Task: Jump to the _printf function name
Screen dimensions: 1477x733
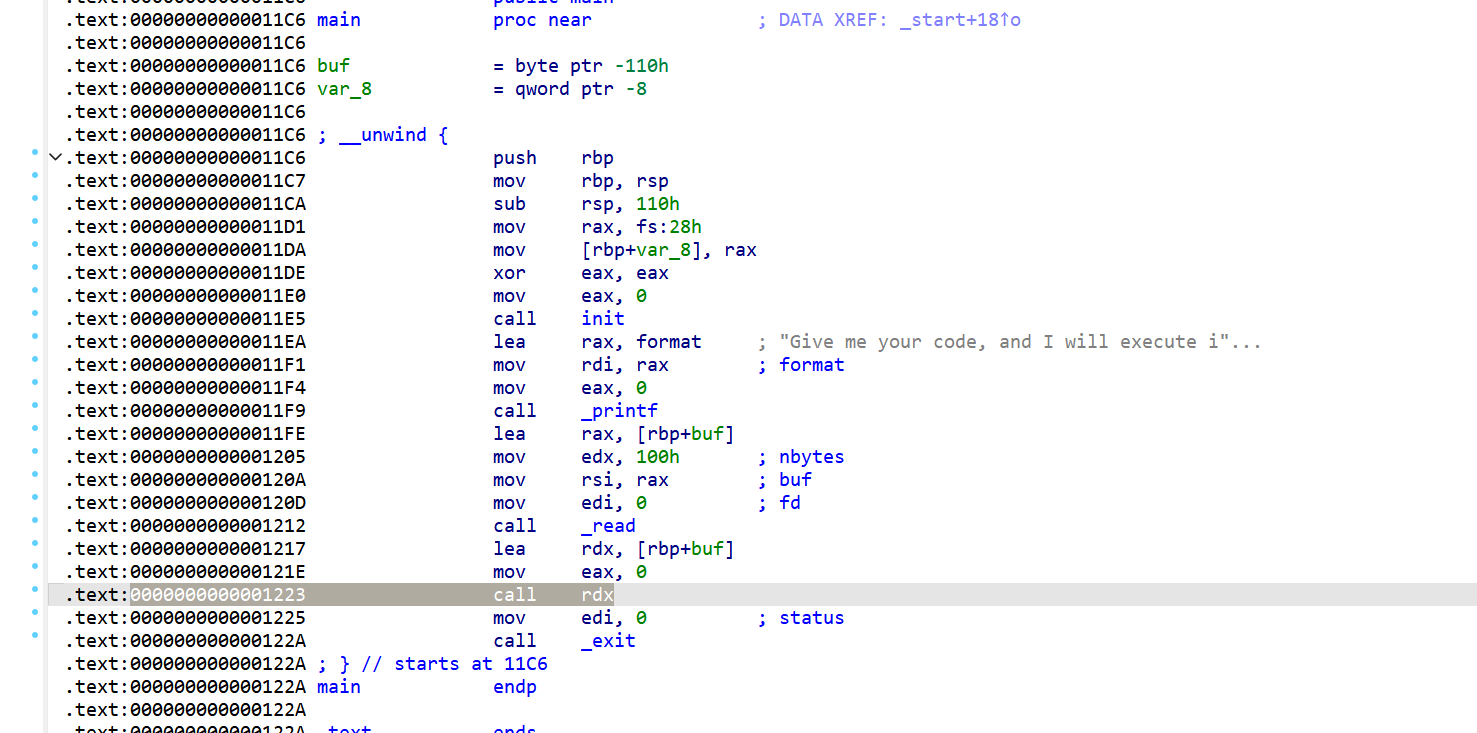Action: click(619, 411)
